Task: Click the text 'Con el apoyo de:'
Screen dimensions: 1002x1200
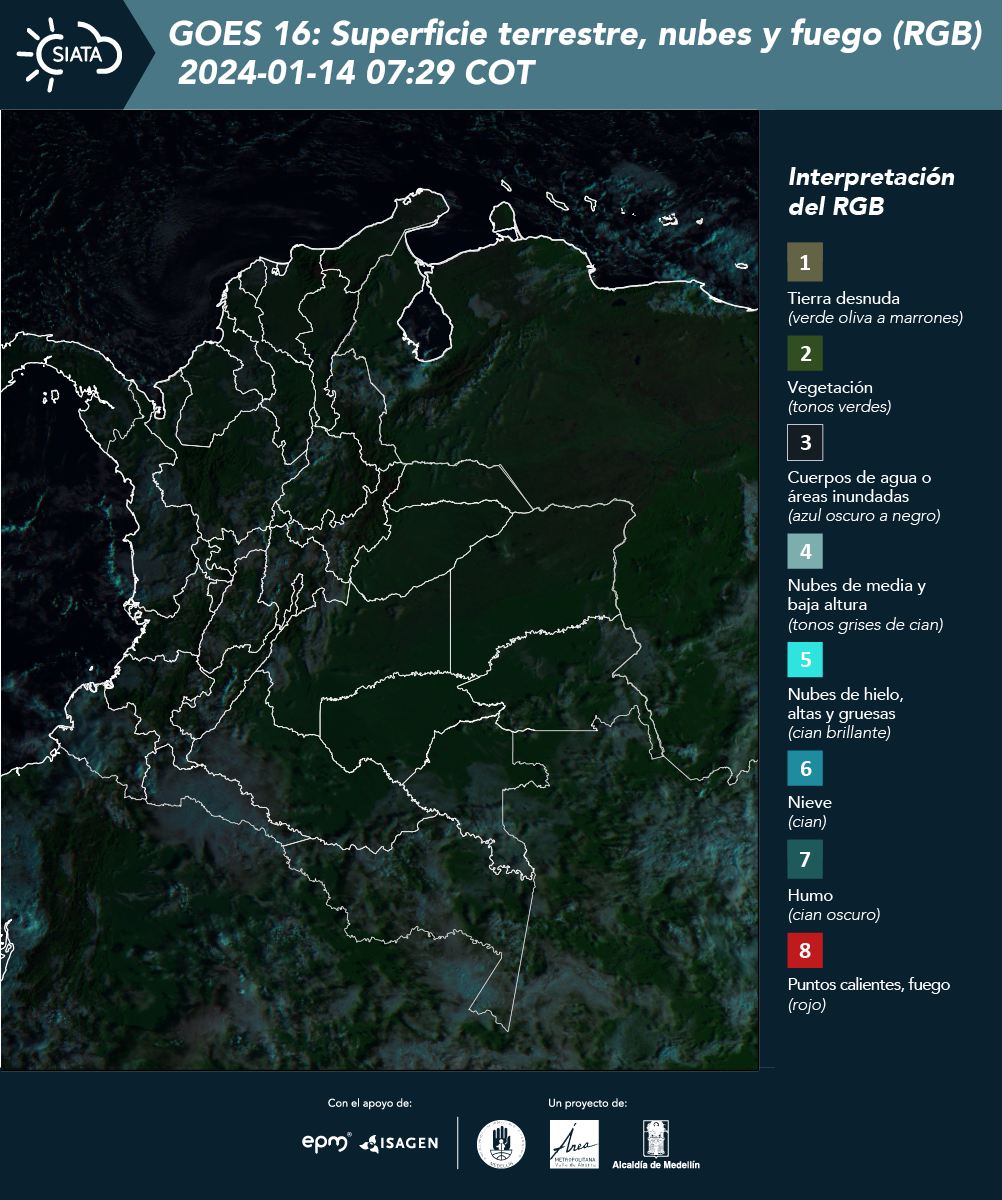Action: 370,1103
